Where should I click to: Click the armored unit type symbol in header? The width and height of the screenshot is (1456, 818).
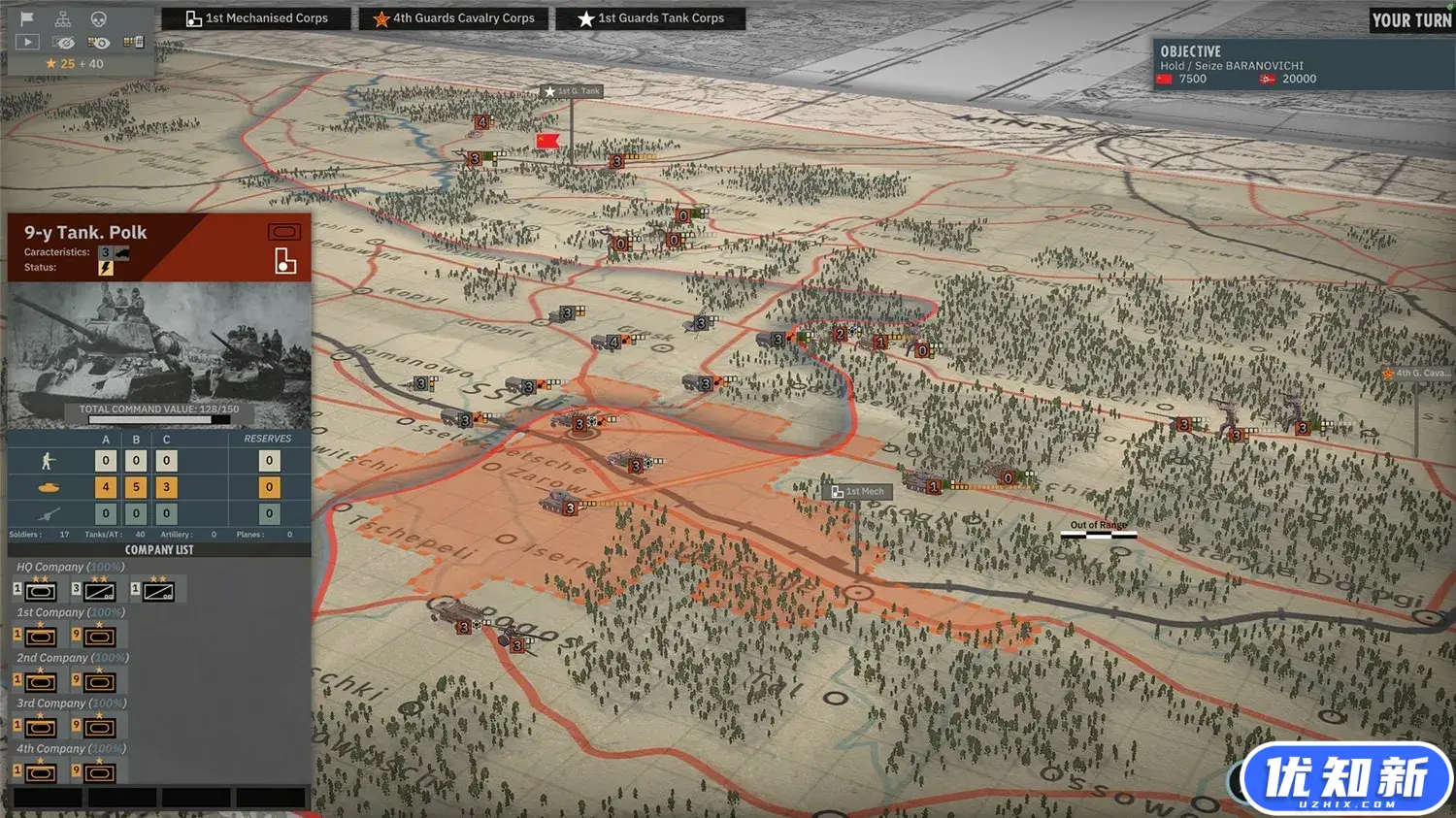point(284,232)
